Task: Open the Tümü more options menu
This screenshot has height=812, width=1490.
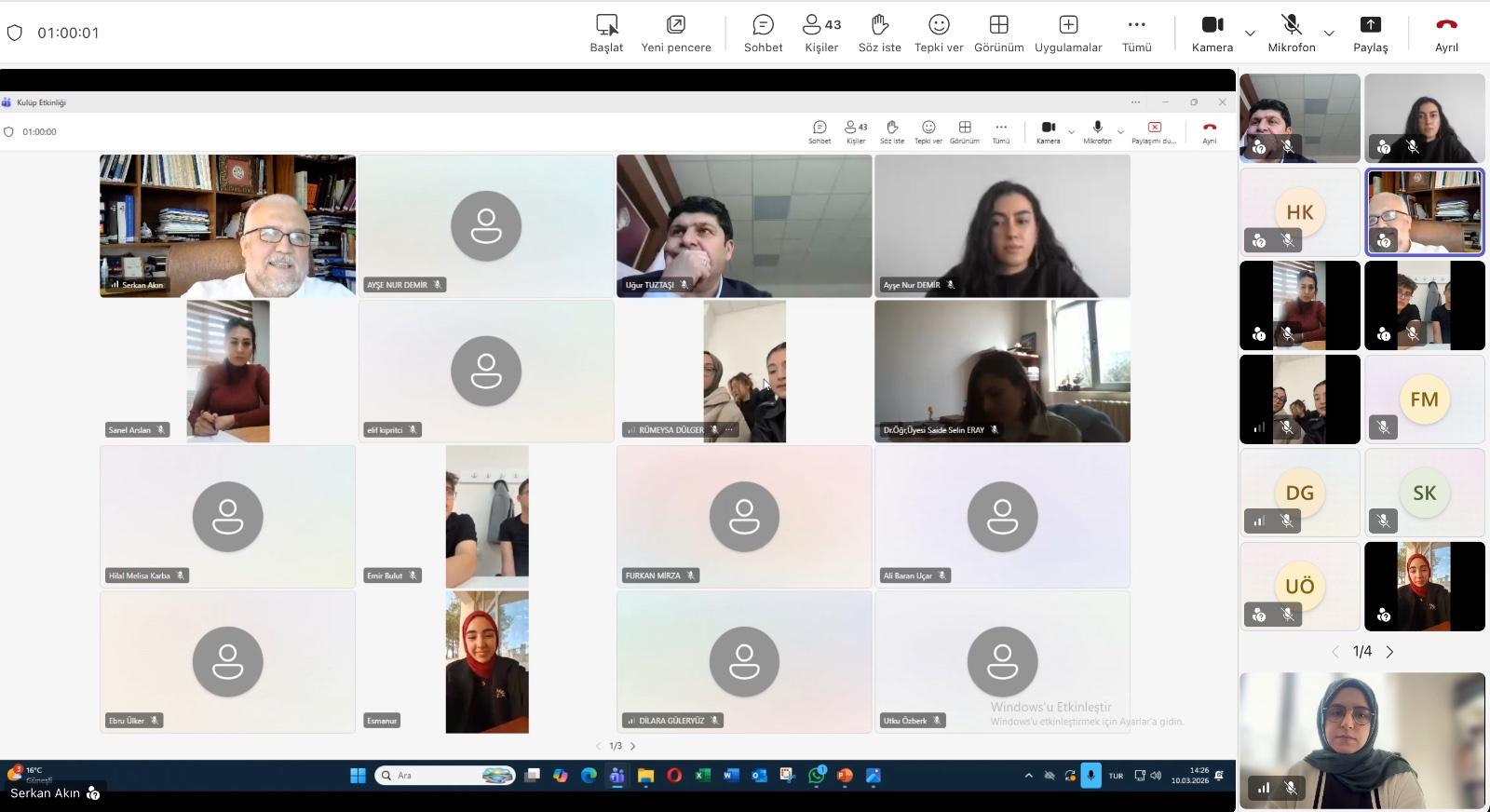Action: coord(1136,33)
